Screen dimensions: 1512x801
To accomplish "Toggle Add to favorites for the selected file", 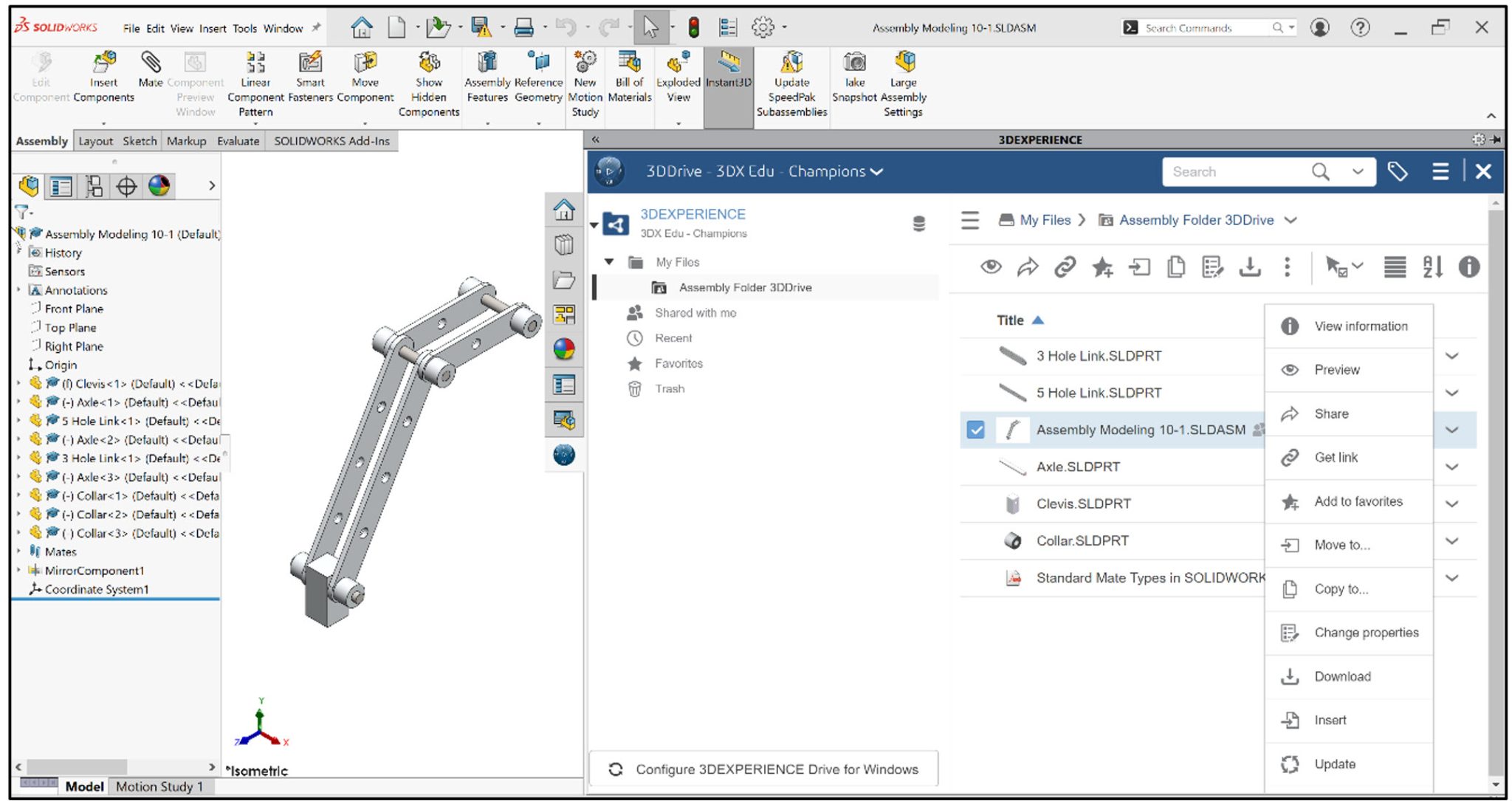I will point(1358,501).
